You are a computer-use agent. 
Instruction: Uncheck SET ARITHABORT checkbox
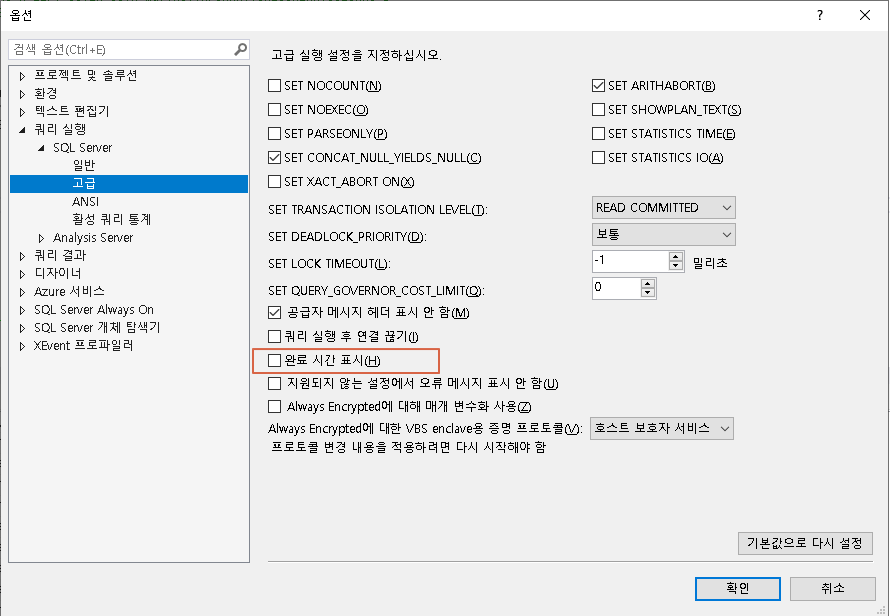tap(598, 86)
